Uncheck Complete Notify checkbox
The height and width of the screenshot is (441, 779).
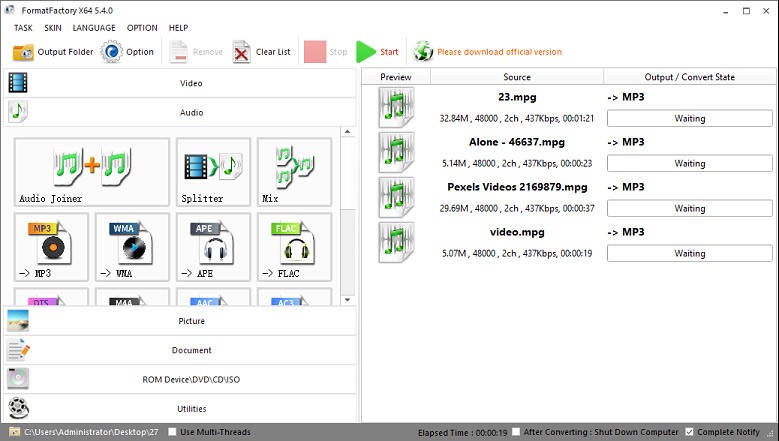click(689, 432)
